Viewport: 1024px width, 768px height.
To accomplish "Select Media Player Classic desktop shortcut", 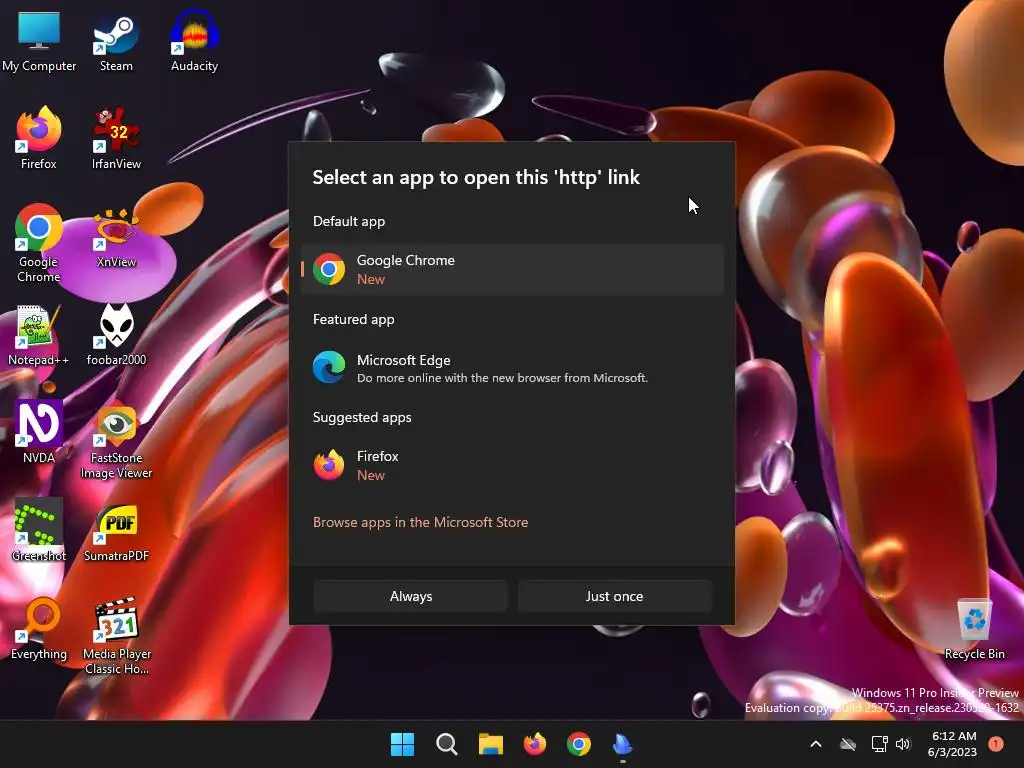I will [x=117, y=637].
